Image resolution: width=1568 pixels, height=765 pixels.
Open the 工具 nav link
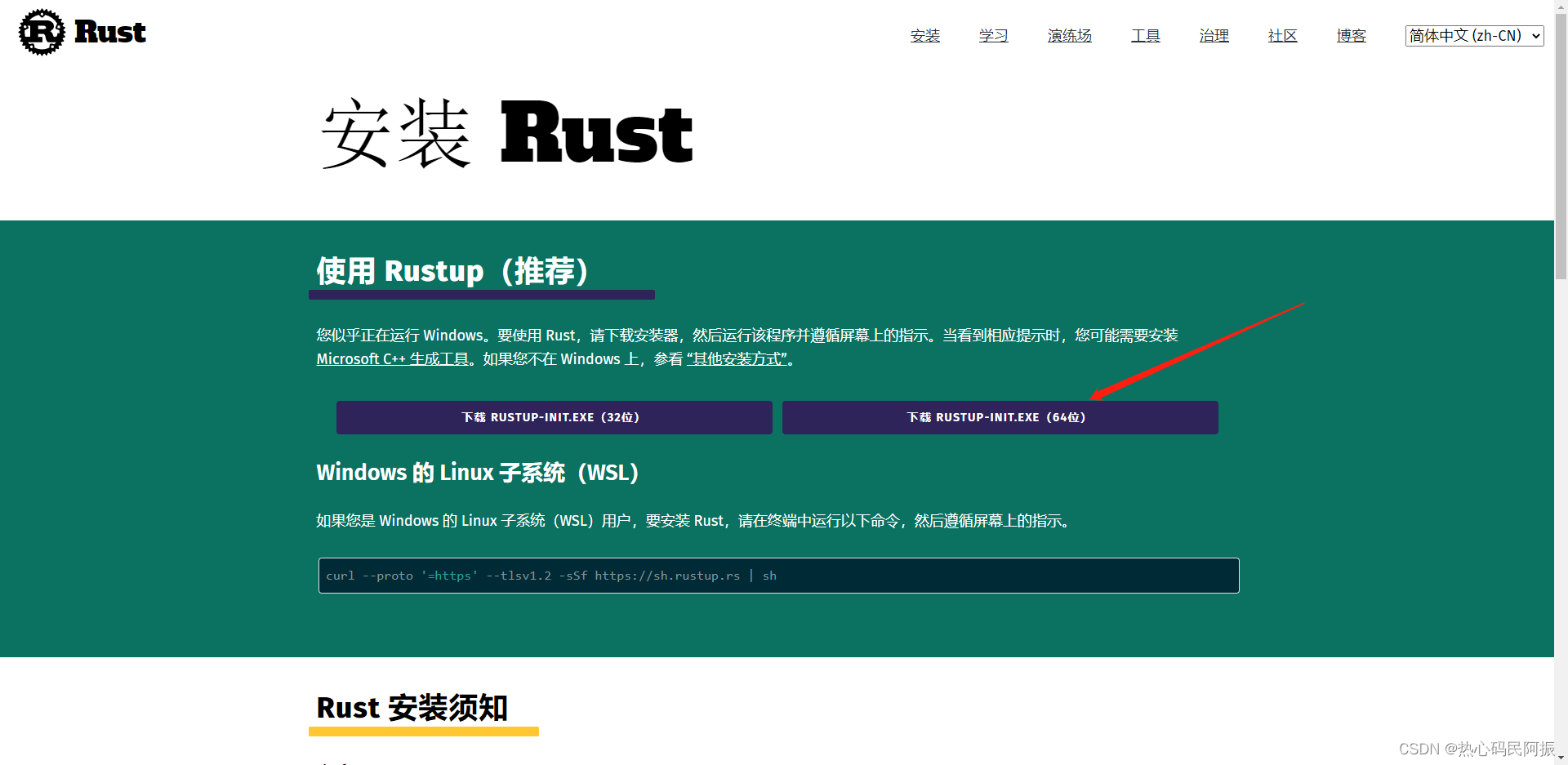tap(1146, 36)
